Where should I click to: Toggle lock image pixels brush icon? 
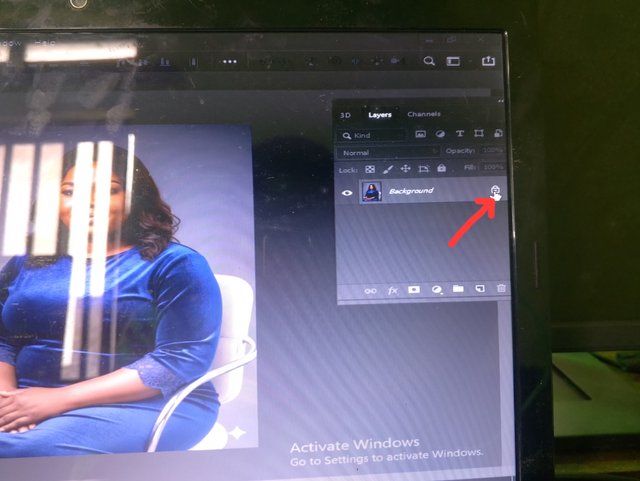tap(388, 169)
